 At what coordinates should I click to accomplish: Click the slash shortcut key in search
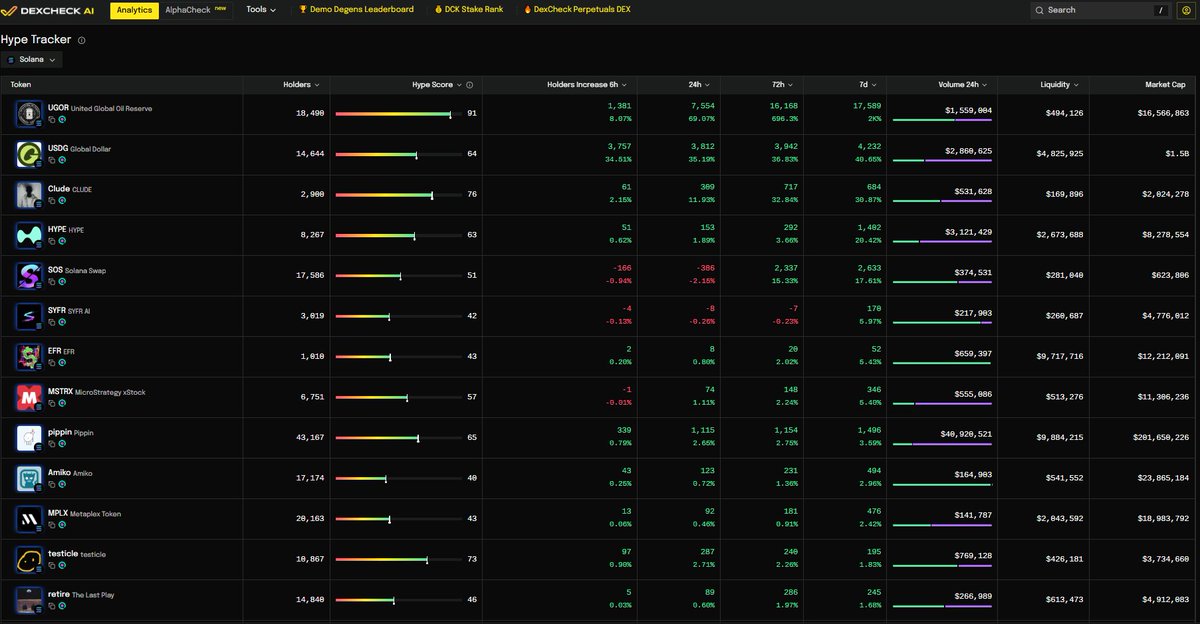point(1159,10)
